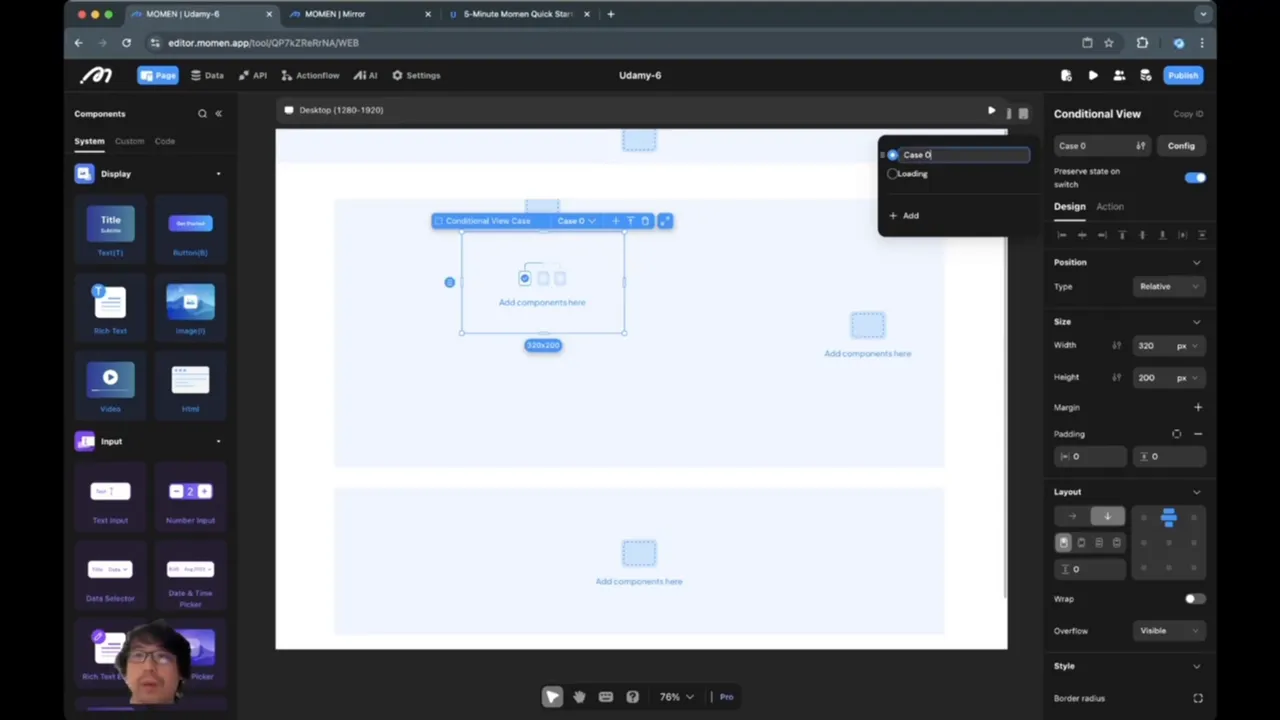Switch to the Action tab

point(1109,207)
